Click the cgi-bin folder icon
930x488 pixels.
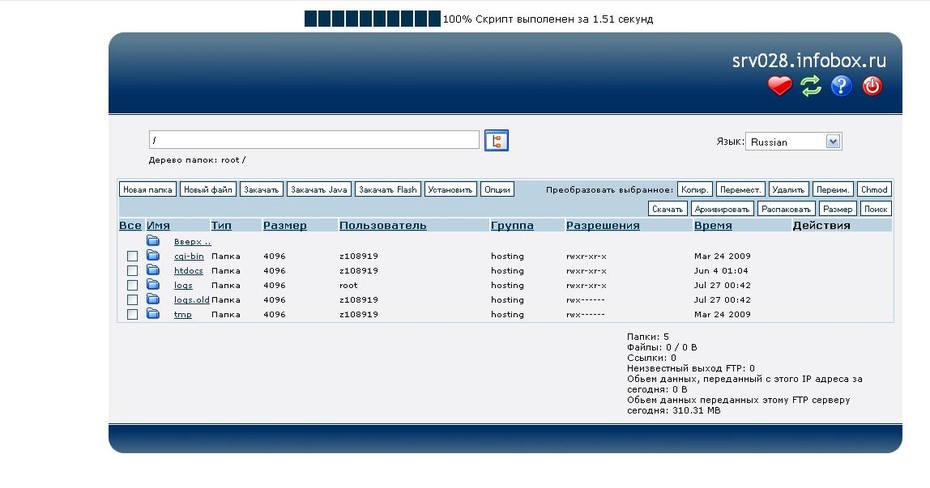pos(153,256)
